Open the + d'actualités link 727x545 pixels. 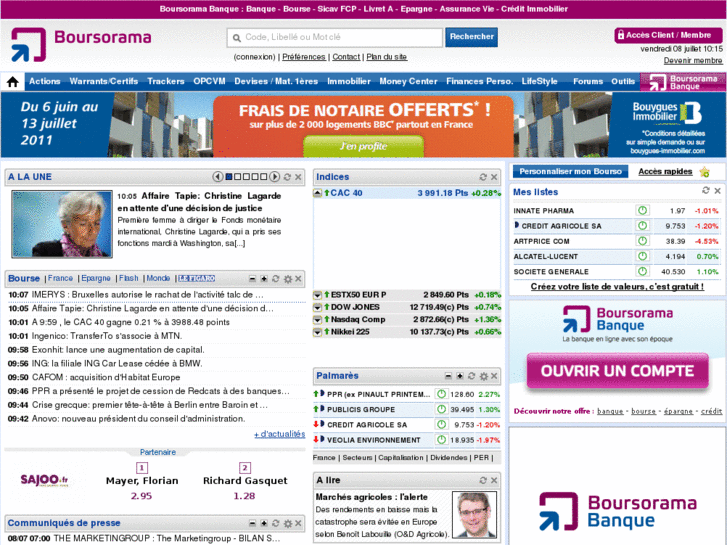tap(280, 434)
